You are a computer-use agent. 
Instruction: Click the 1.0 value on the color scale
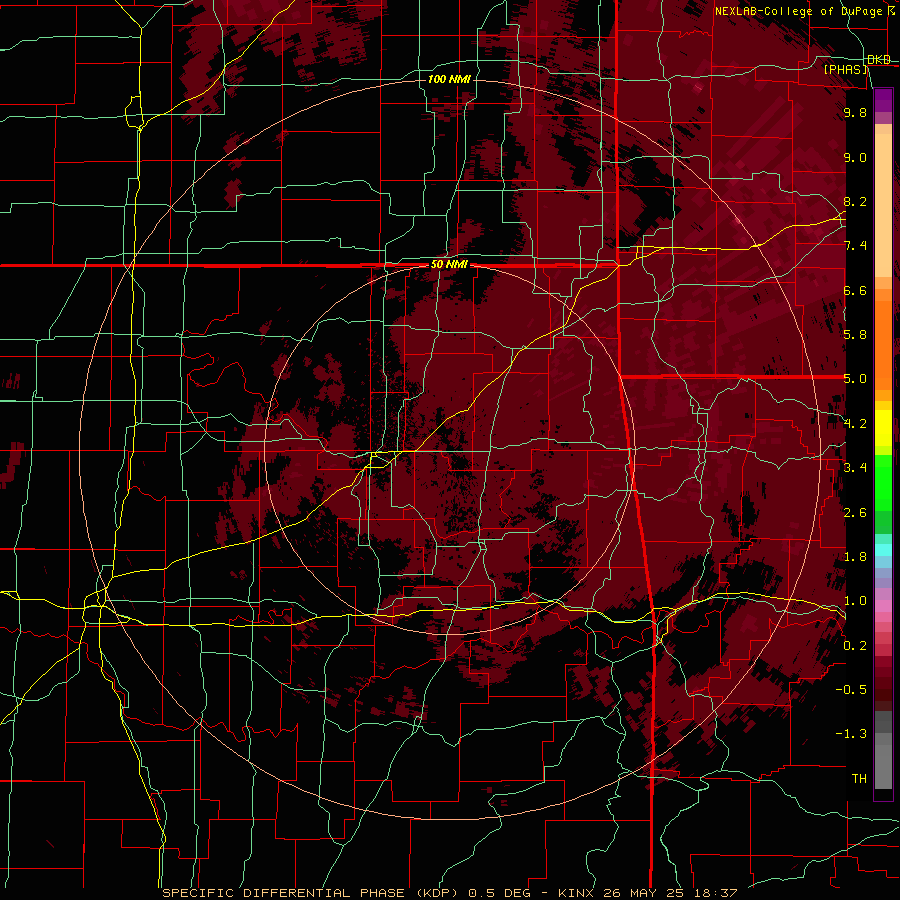pos(855,601)
